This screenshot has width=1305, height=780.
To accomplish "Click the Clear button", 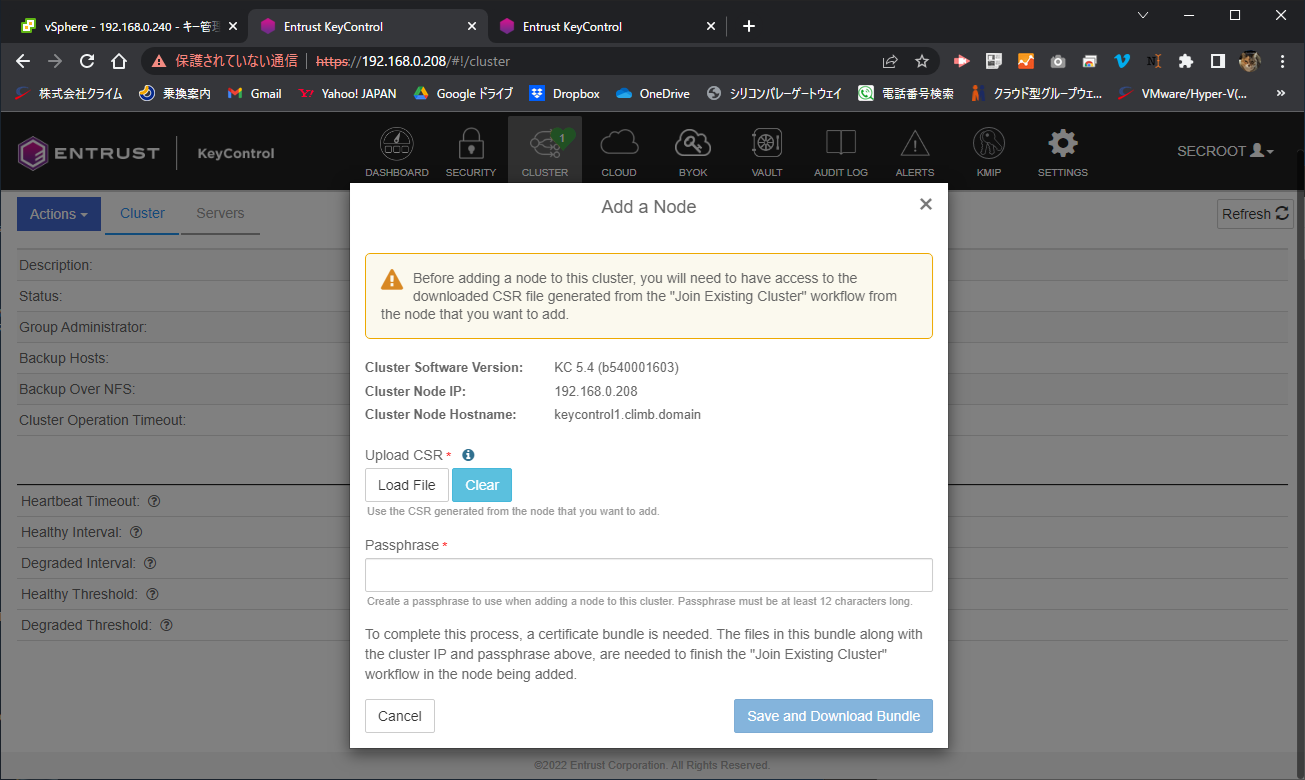I will coord(482,485).
